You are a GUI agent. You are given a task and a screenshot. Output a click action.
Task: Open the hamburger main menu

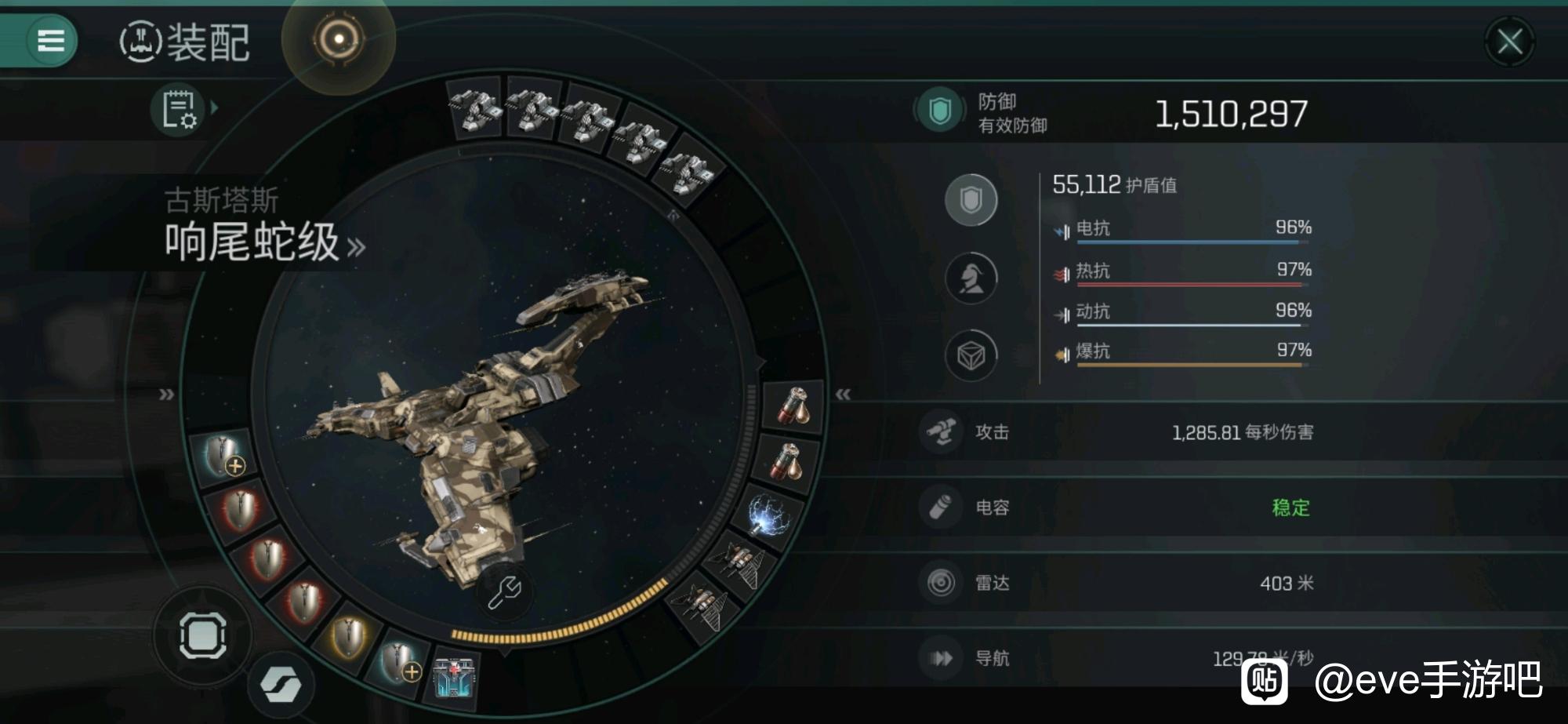51,40
